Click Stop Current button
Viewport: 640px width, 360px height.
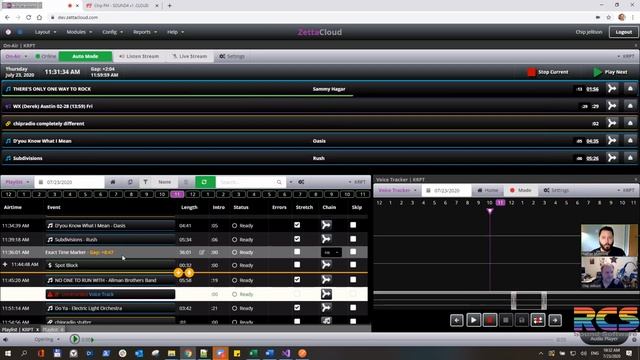click(548, 72)
